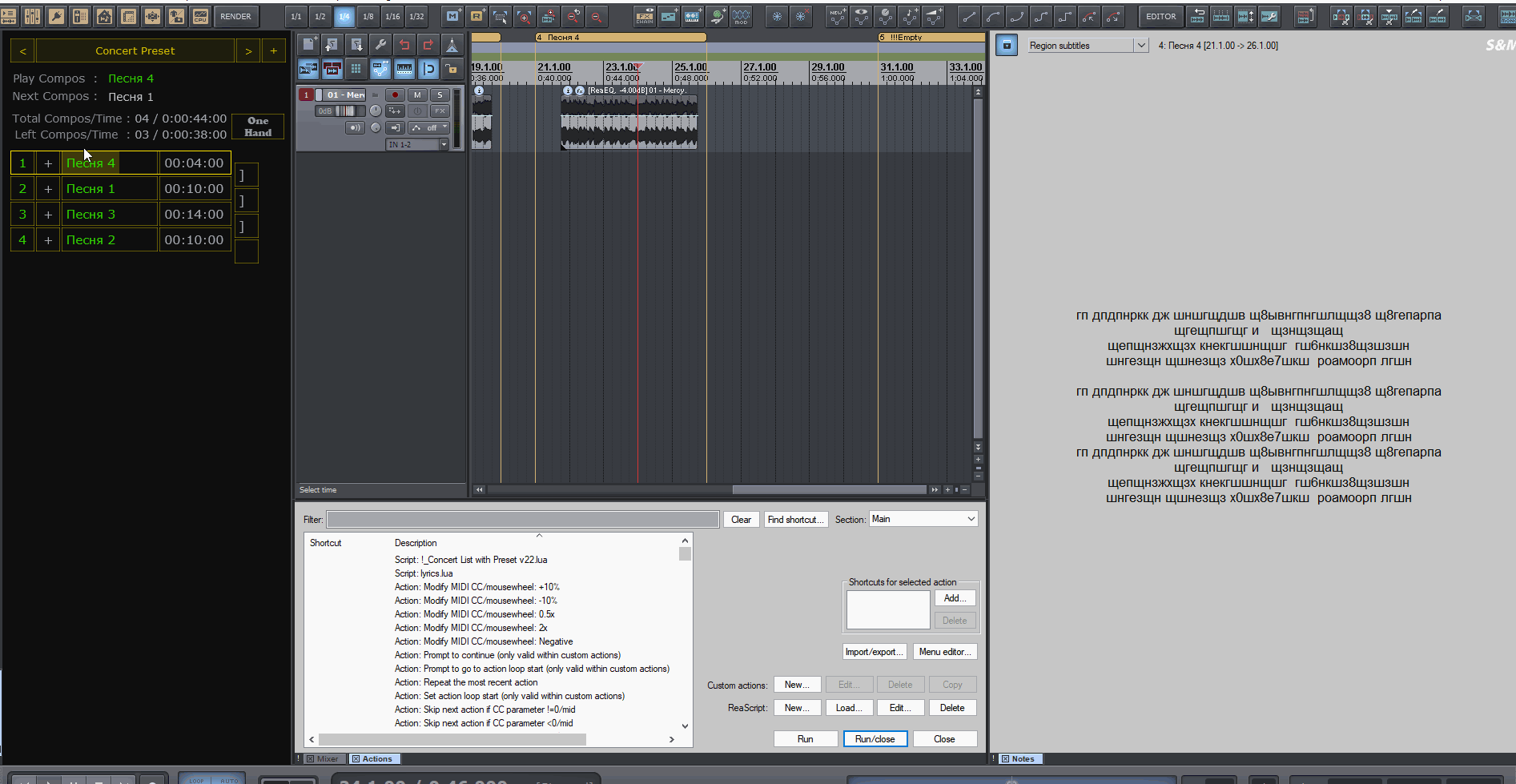Open the item FX icon on Mercy item

point(580,90)
